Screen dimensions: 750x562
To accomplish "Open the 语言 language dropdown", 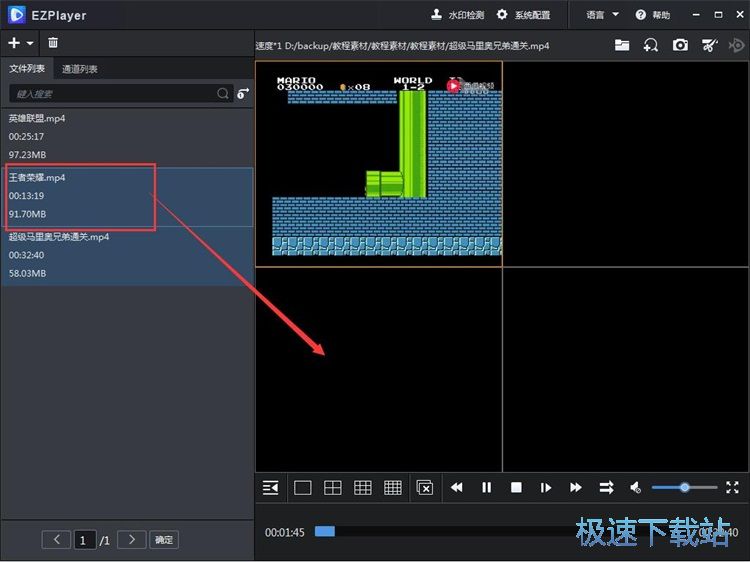I will click(602, 15).
